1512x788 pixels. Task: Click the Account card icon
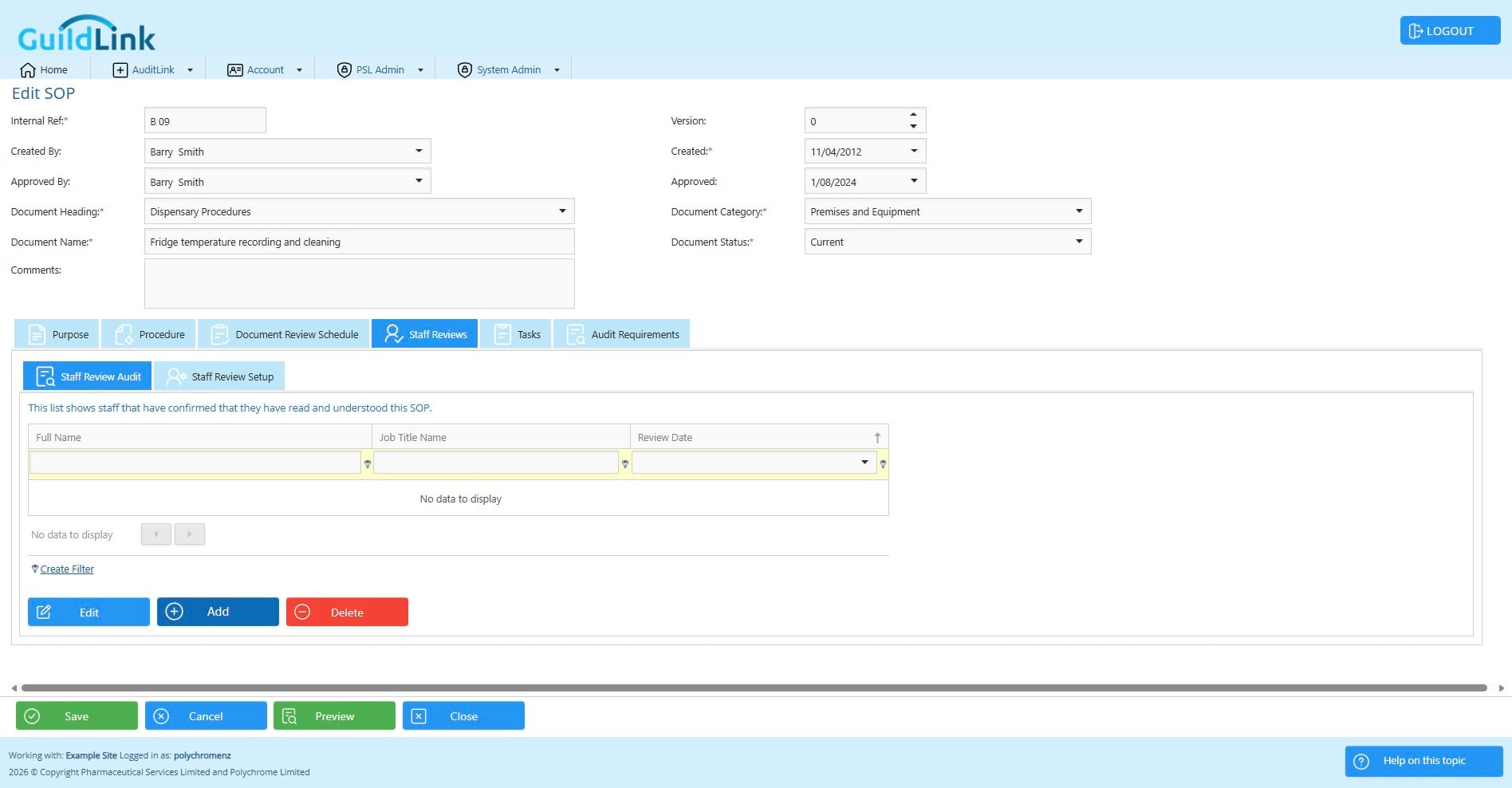tap(234, 69)
